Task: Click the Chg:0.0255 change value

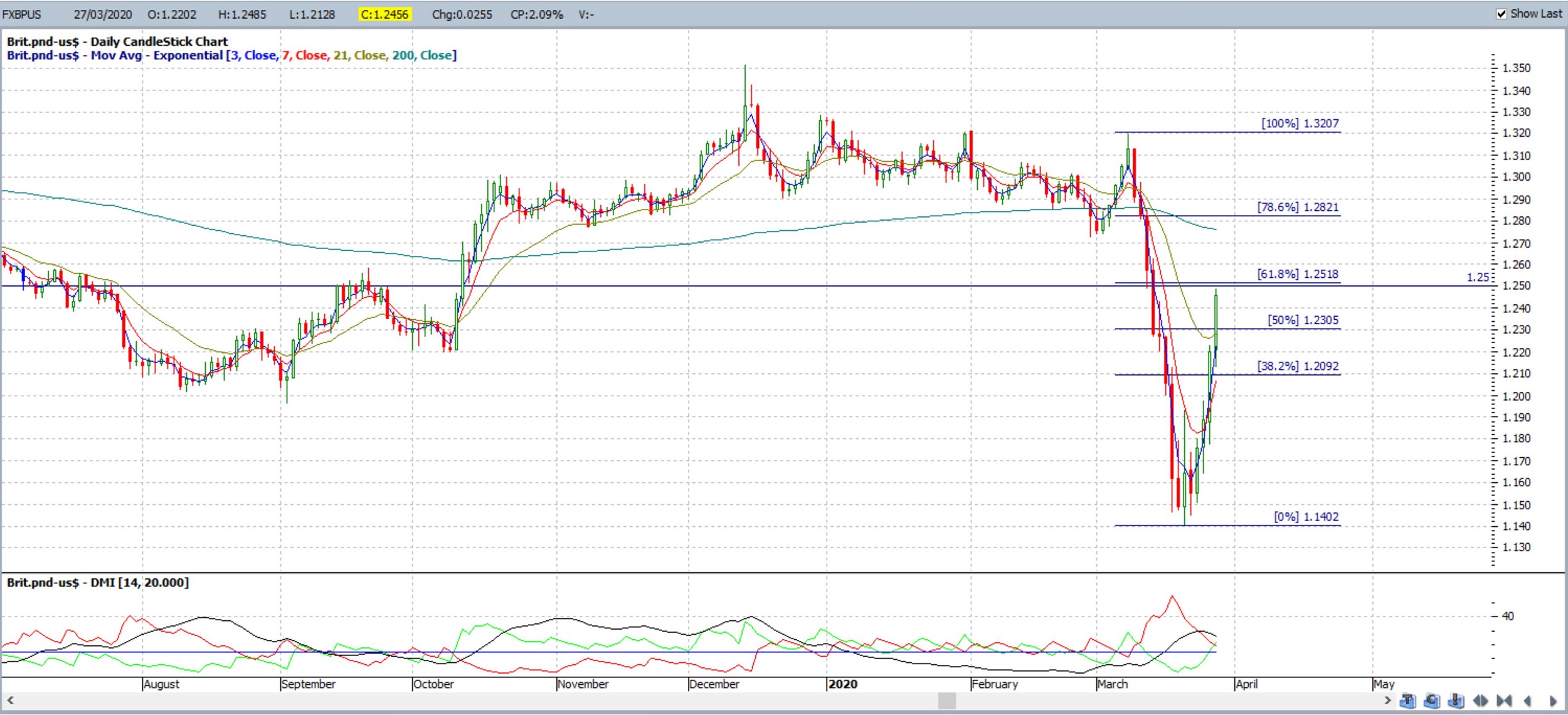Action: [x=462, y=14]
